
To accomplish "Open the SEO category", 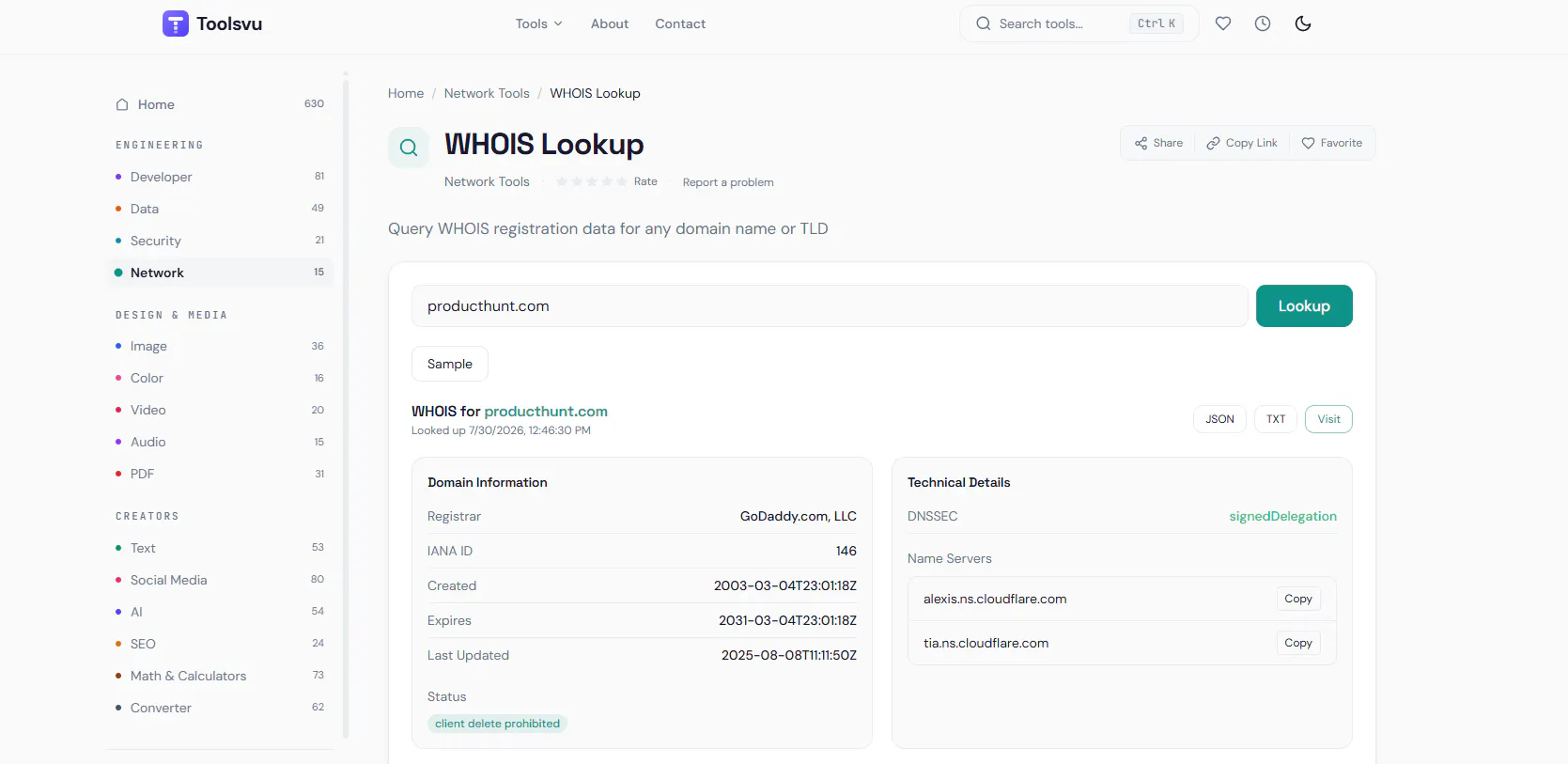I will [220, 644].
